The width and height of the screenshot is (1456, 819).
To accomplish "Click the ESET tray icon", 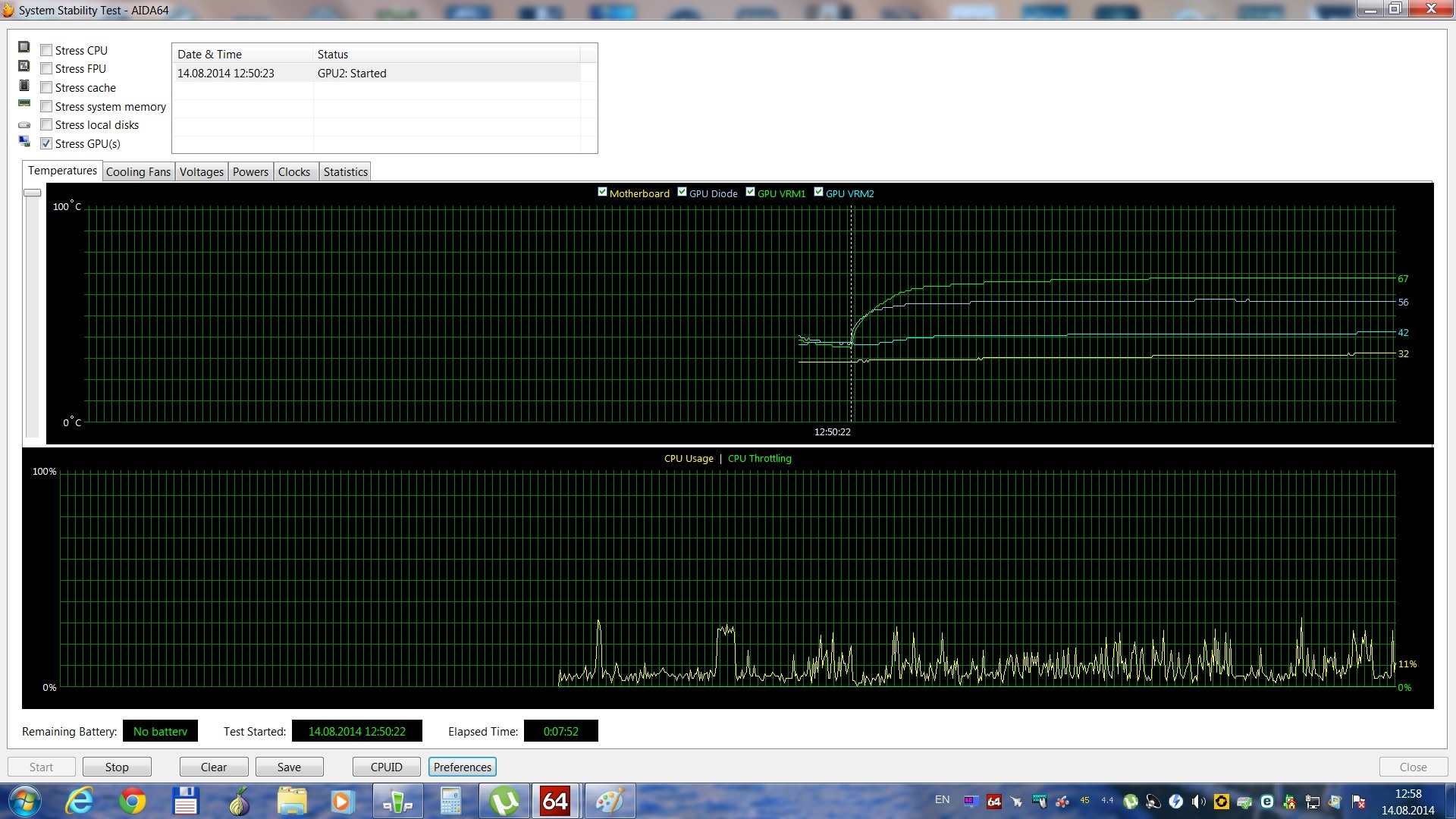I will 1266,801.
